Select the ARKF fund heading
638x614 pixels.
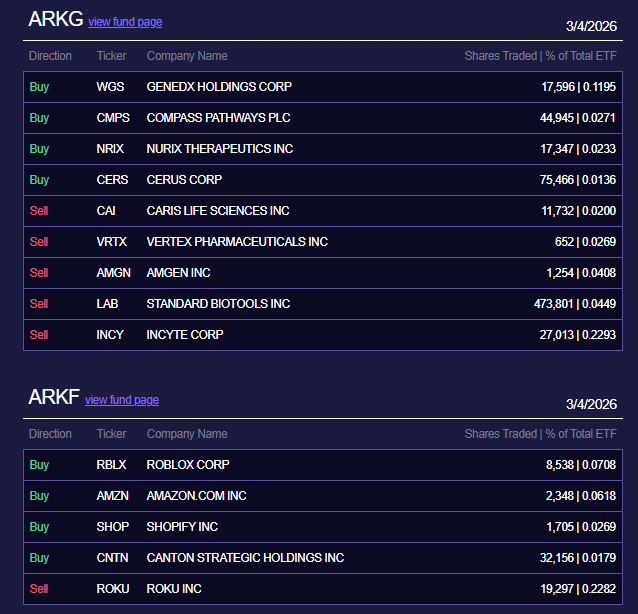click(54, 397)
